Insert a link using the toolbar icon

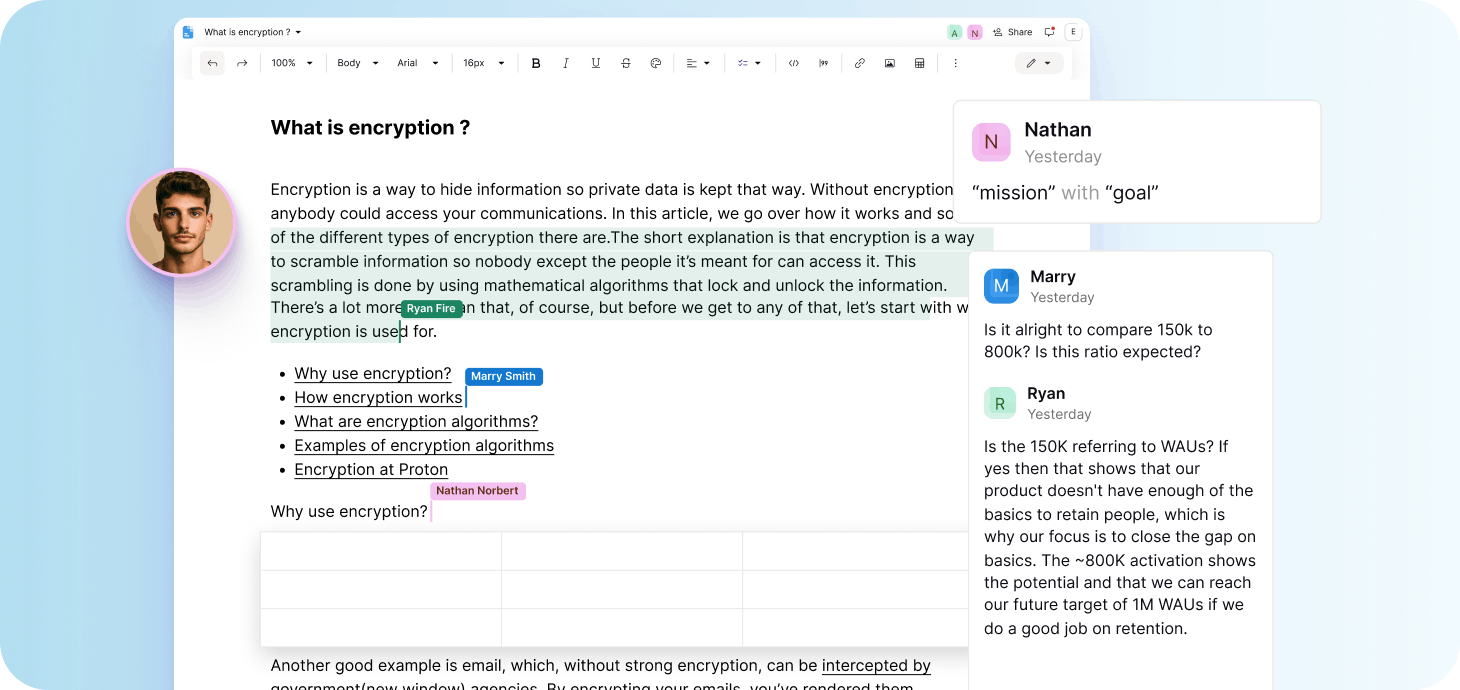[859, 63]
